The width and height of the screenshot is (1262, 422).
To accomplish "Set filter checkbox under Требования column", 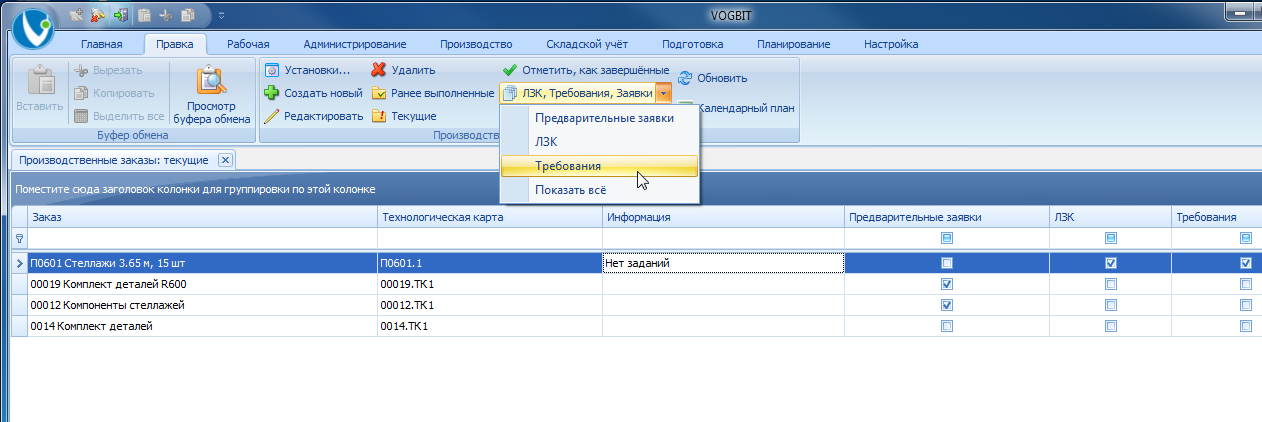I will (1245, 238).
